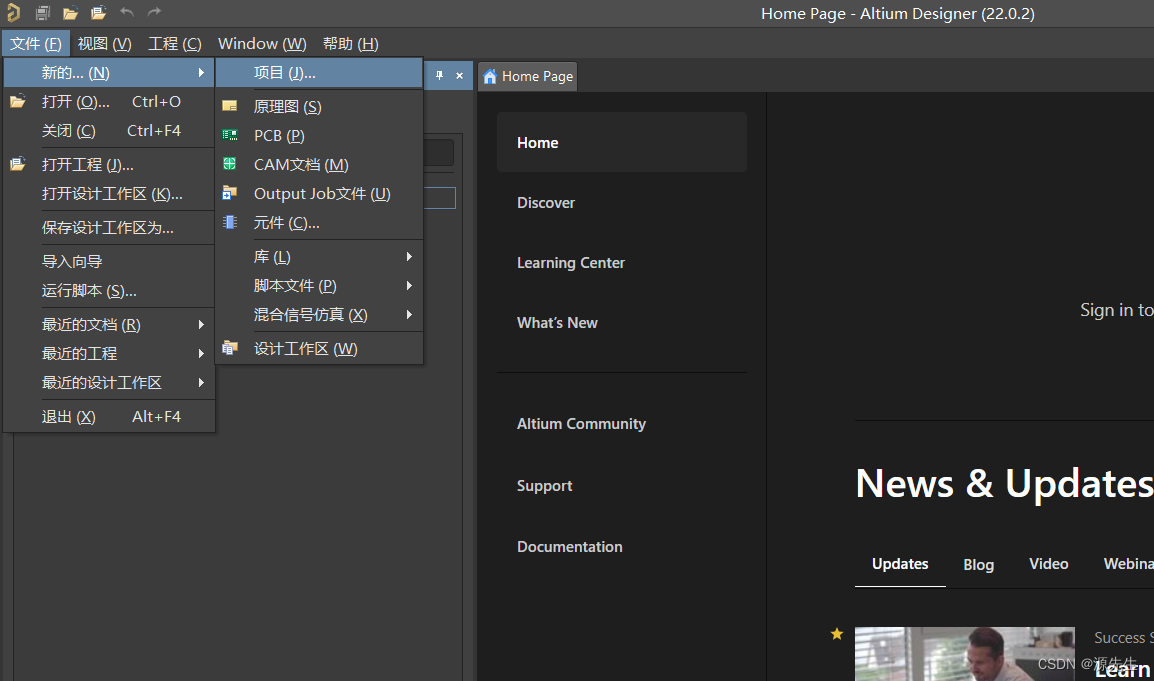Screen dimensions: 1154x681
Task: Select CAM文档 (M) entry
Action: click(319, 165)
